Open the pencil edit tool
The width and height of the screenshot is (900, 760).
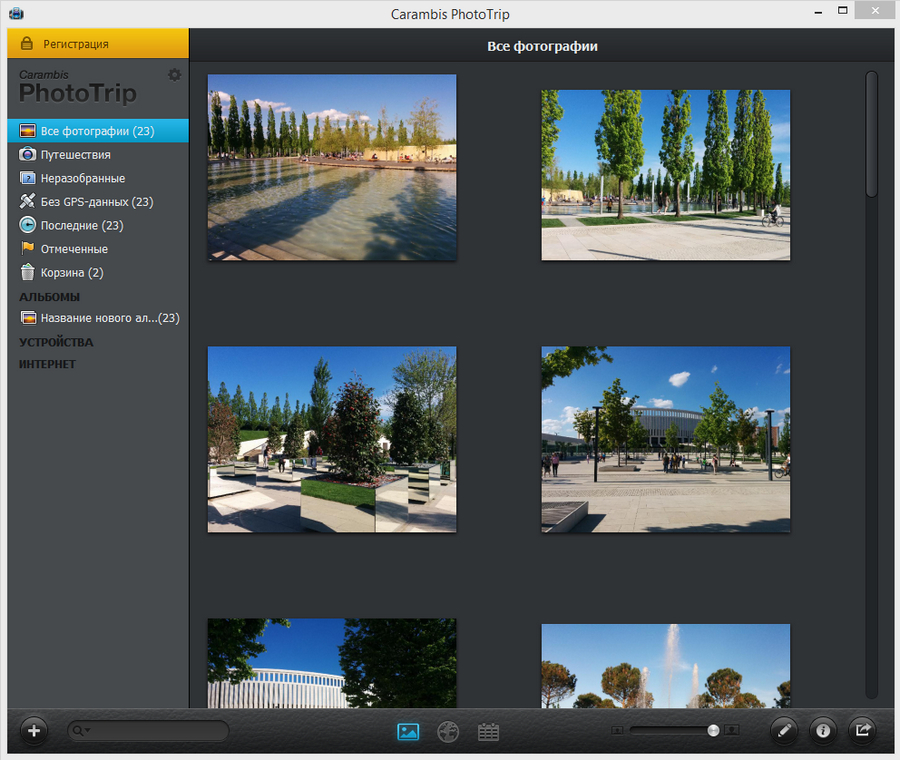point(784,731)
